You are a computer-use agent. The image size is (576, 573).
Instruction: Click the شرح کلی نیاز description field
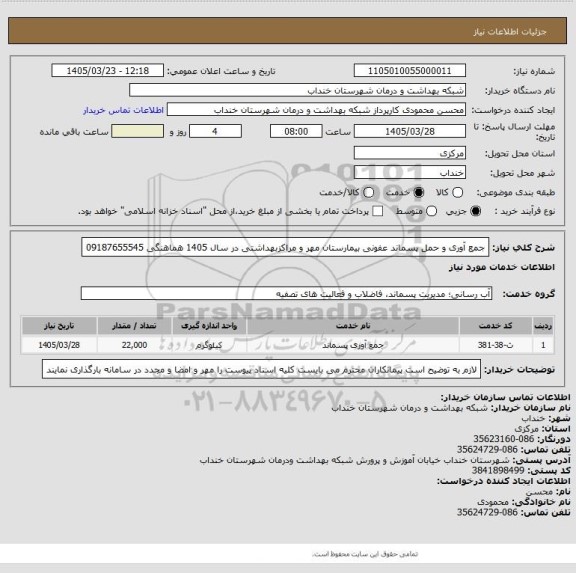[x=285, y=247]
